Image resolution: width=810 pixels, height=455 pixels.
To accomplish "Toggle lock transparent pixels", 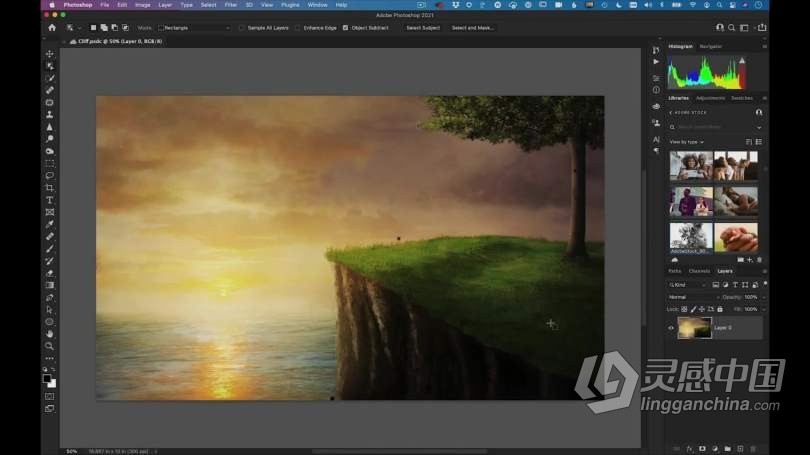I will (x=684, y=309).
